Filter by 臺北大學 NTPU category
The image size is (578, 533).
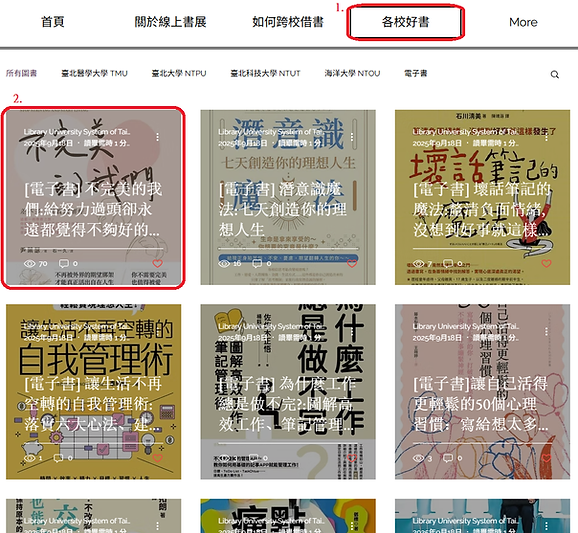(179, 73)
